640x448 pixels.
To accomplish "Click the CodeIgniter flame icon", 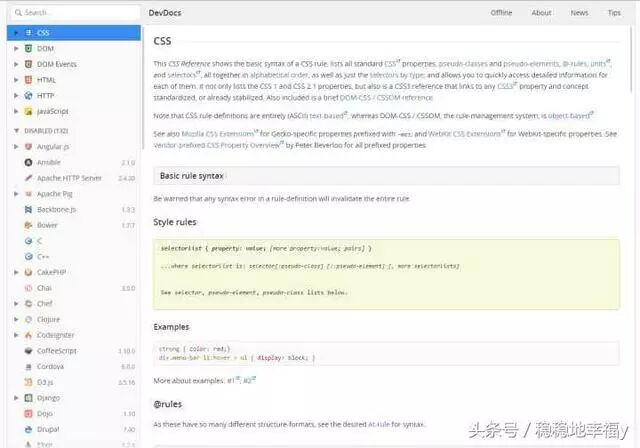I will 28,335.
